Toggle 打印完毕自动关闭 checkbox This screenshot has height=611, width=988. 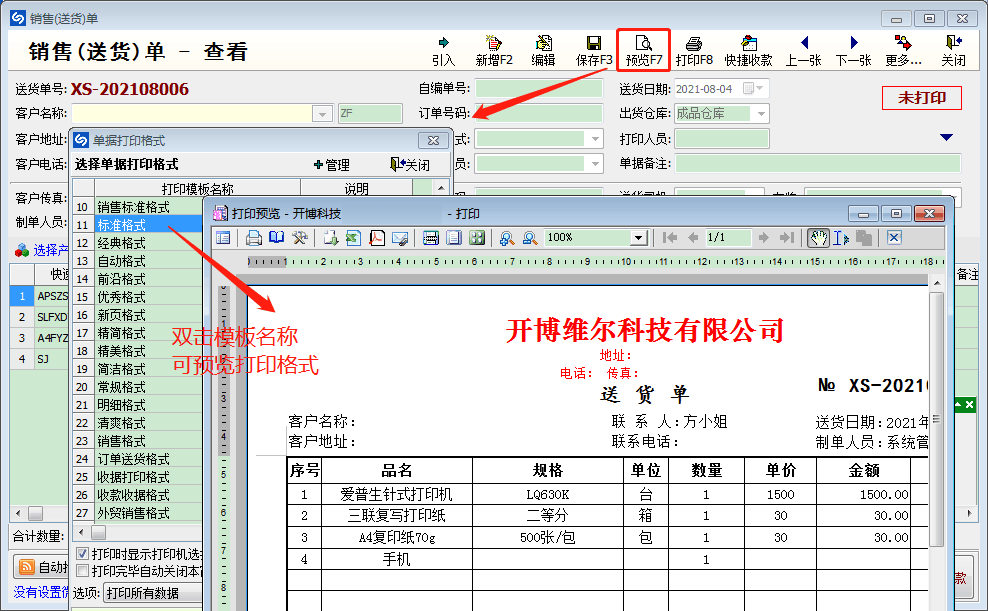click(x=82, y=571)
